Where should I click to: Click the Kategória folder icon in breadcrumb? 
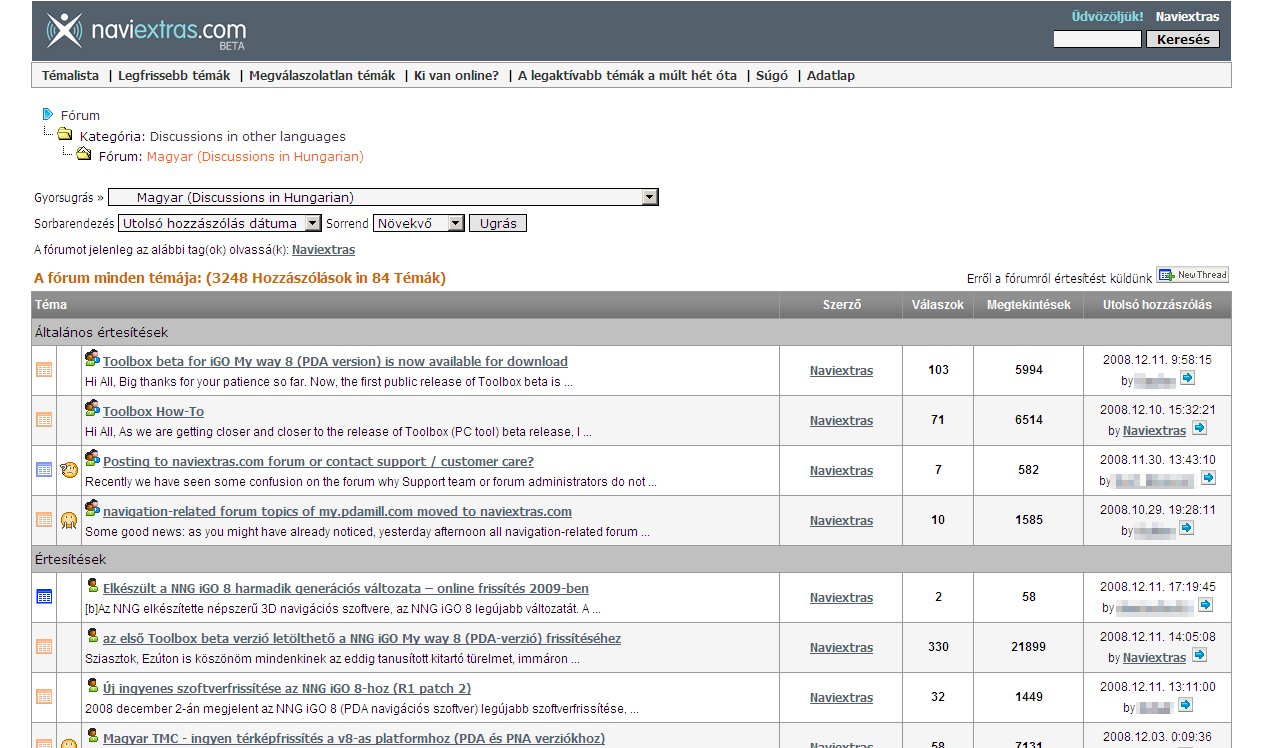pyautogui.click(x=65, y=134)
